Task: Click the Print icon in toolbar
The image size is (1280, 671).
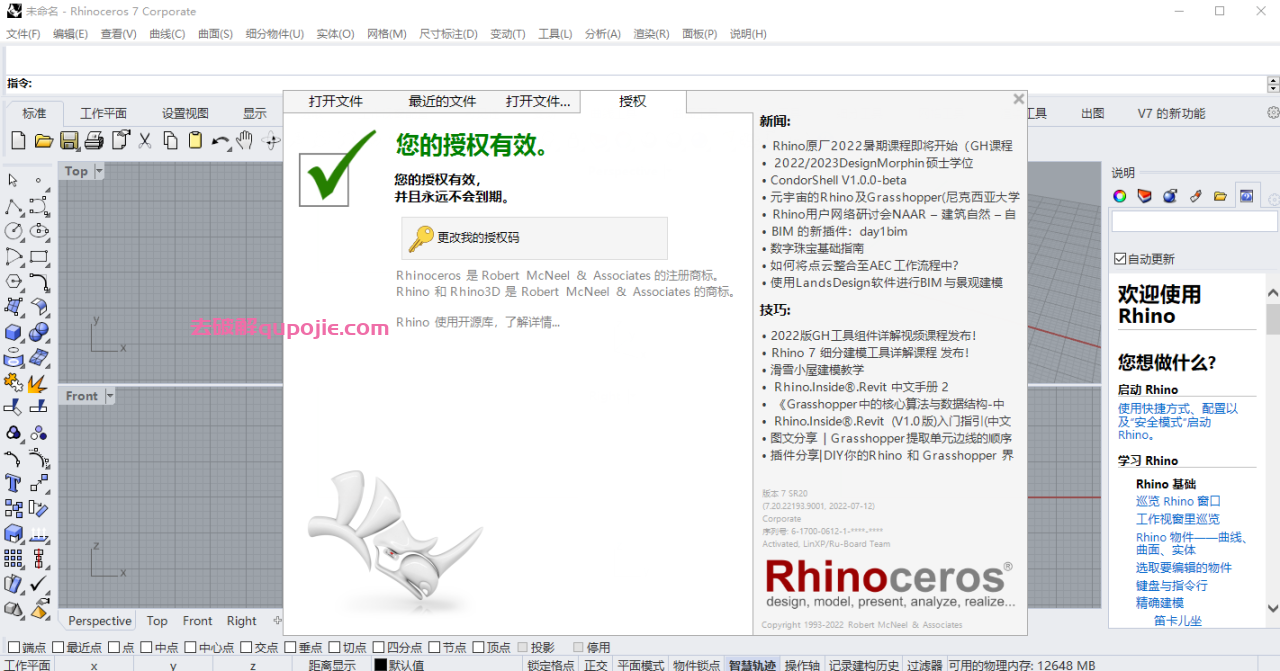Action: coord(94,140)
